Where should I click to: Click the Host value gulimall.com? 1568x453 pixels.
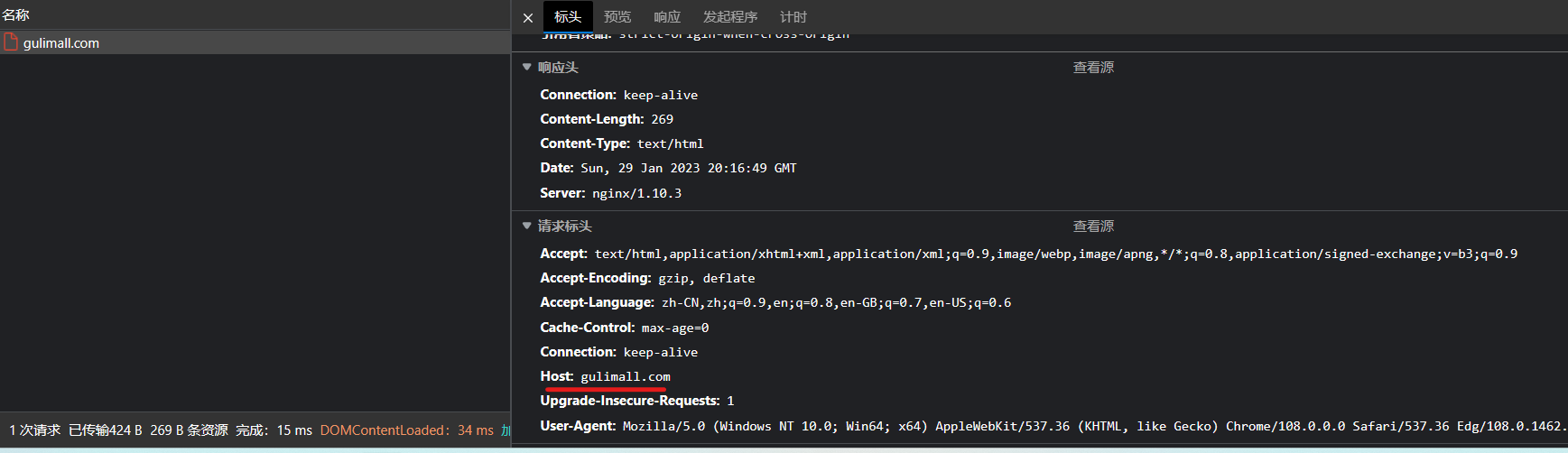626,377
